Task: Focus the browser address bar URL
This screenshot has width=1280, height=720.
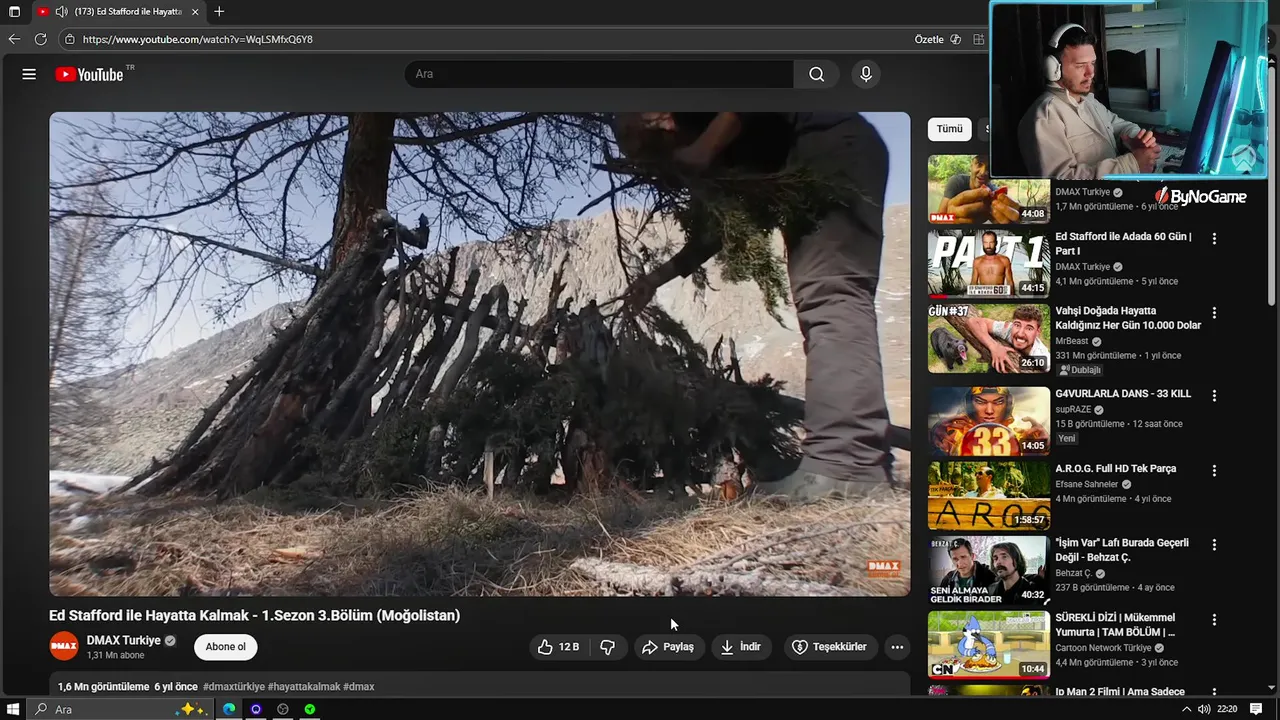Action: (198, 39)
